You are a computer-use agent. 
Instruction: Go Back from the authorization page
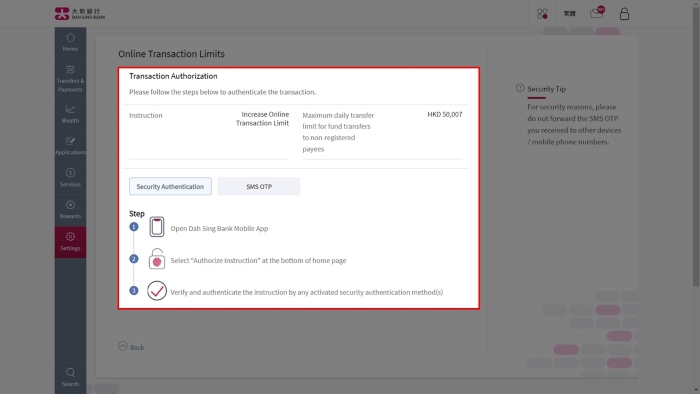[x=131, y=347]
